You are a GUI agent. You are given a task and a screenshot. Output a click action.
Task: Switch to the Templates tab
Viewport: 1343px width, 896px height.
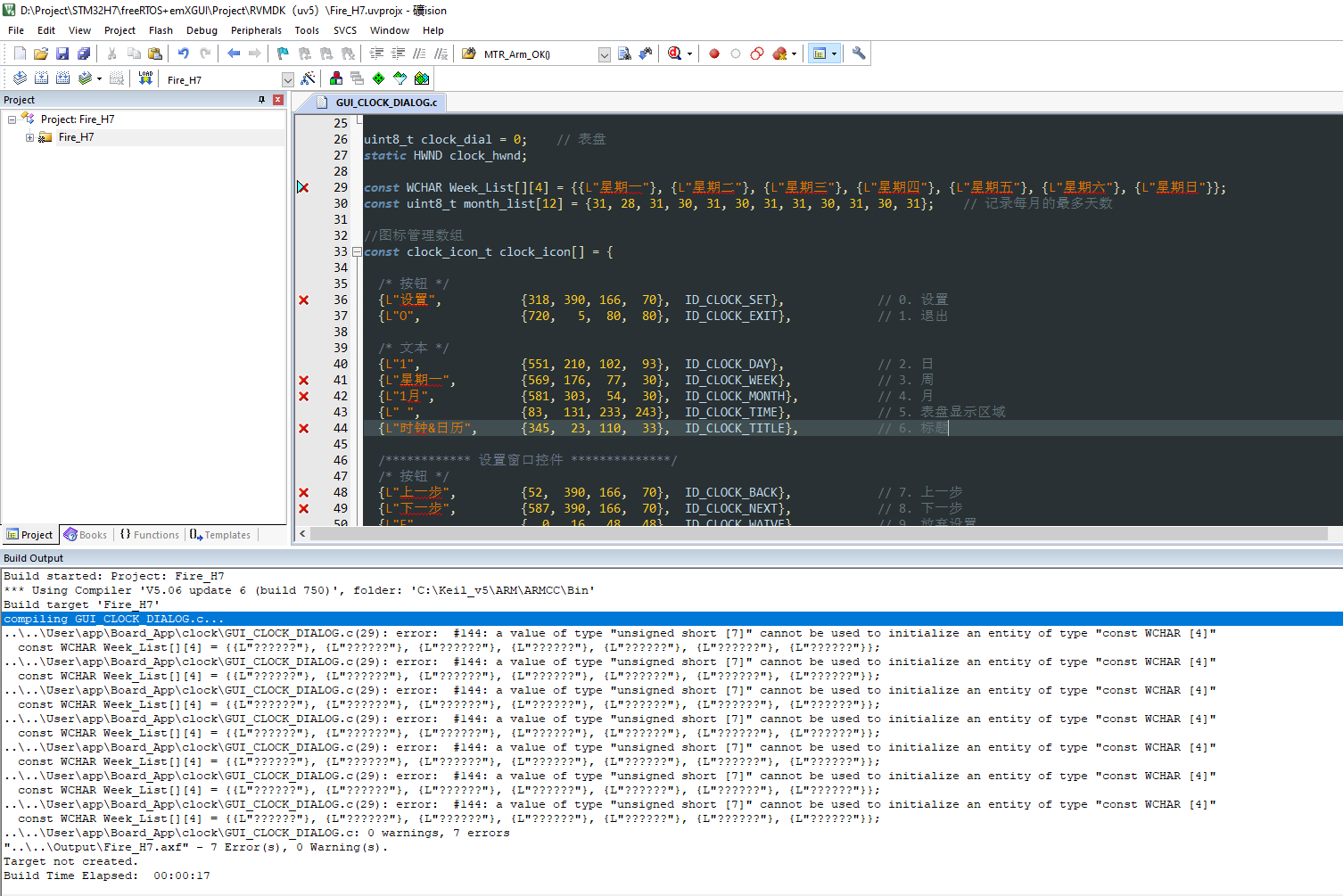coord(220,535)
